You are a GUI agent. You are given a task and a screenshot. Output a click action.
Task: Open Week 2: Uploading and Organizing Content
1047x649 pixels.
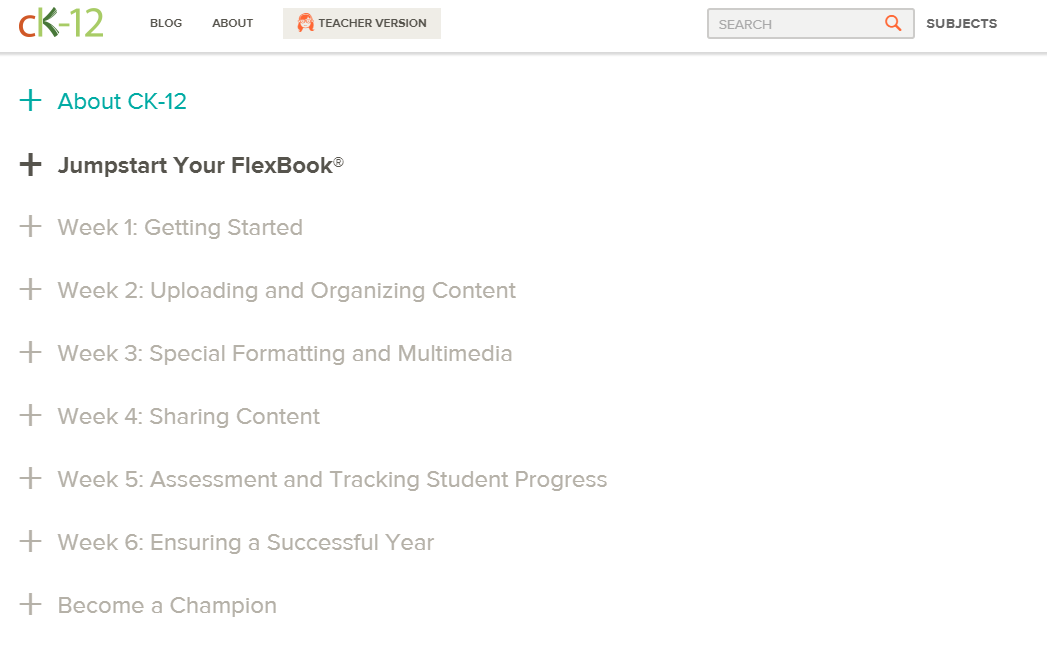click(x=286, y=290)
